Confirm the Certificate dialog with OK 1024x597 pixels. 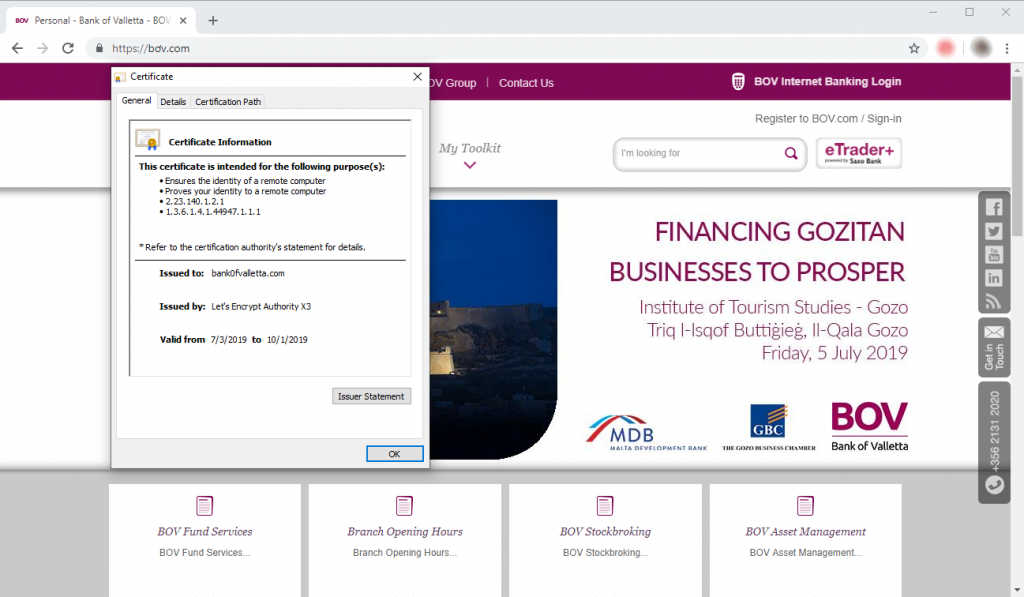tap(394, 454)
